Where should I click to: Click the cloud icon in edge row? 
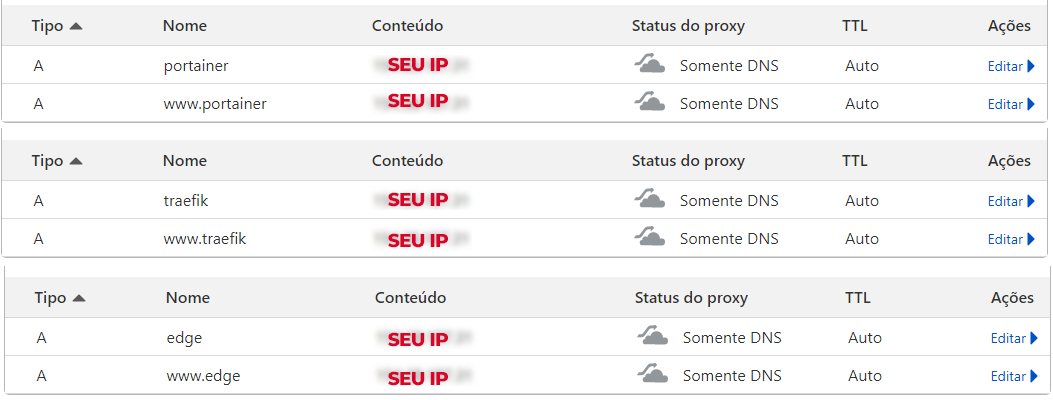(x=653, y=338)
